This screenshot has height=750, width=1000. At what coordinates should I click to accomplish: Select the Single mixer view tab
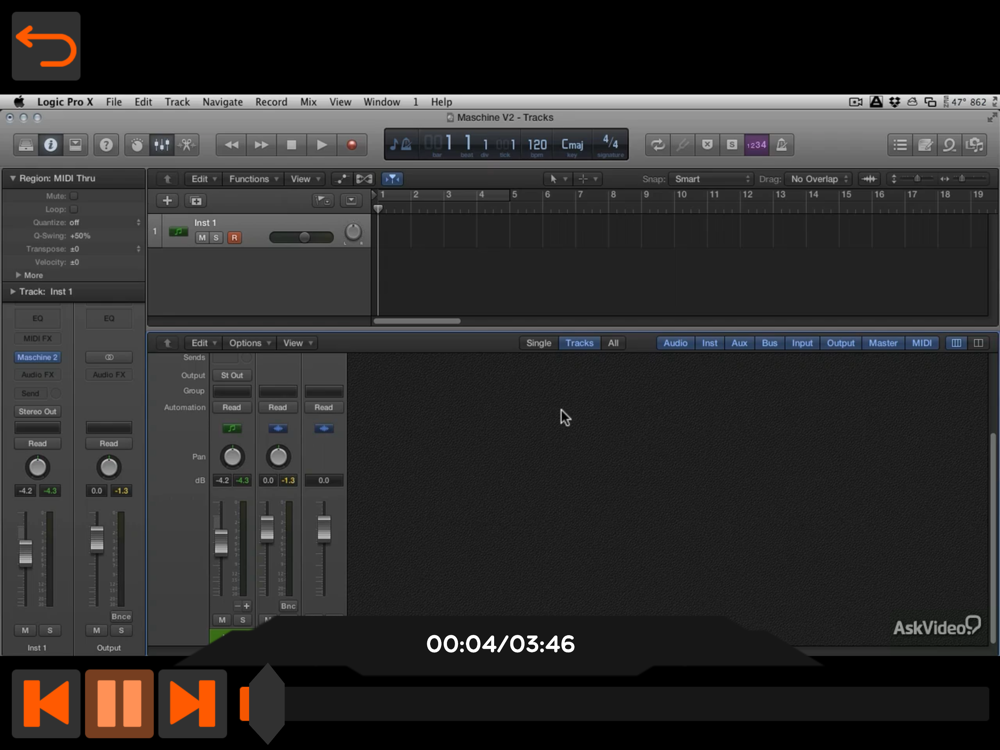pyautogui.click(x=538, y=343)
